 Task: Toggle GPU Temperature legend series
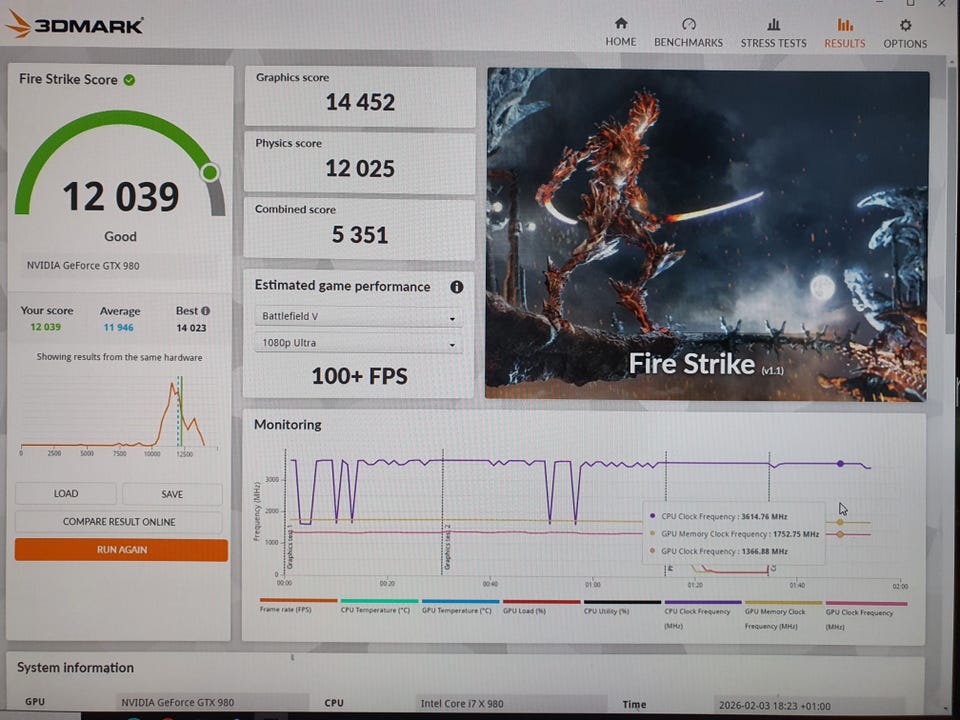click(460, 606)
